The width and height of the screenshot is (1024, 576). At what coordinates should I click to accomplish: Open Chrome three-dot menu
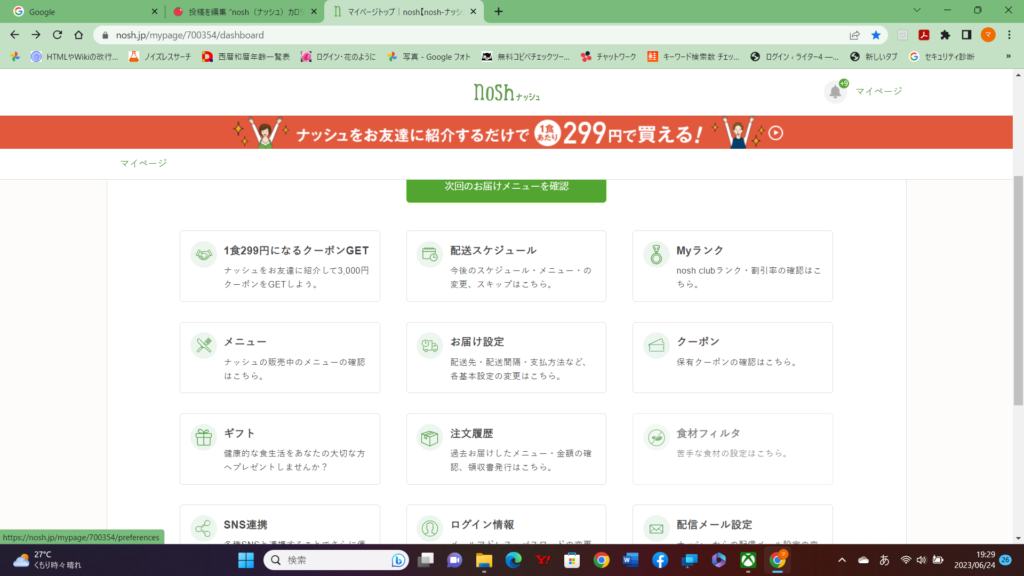(x=1009, y=35)
